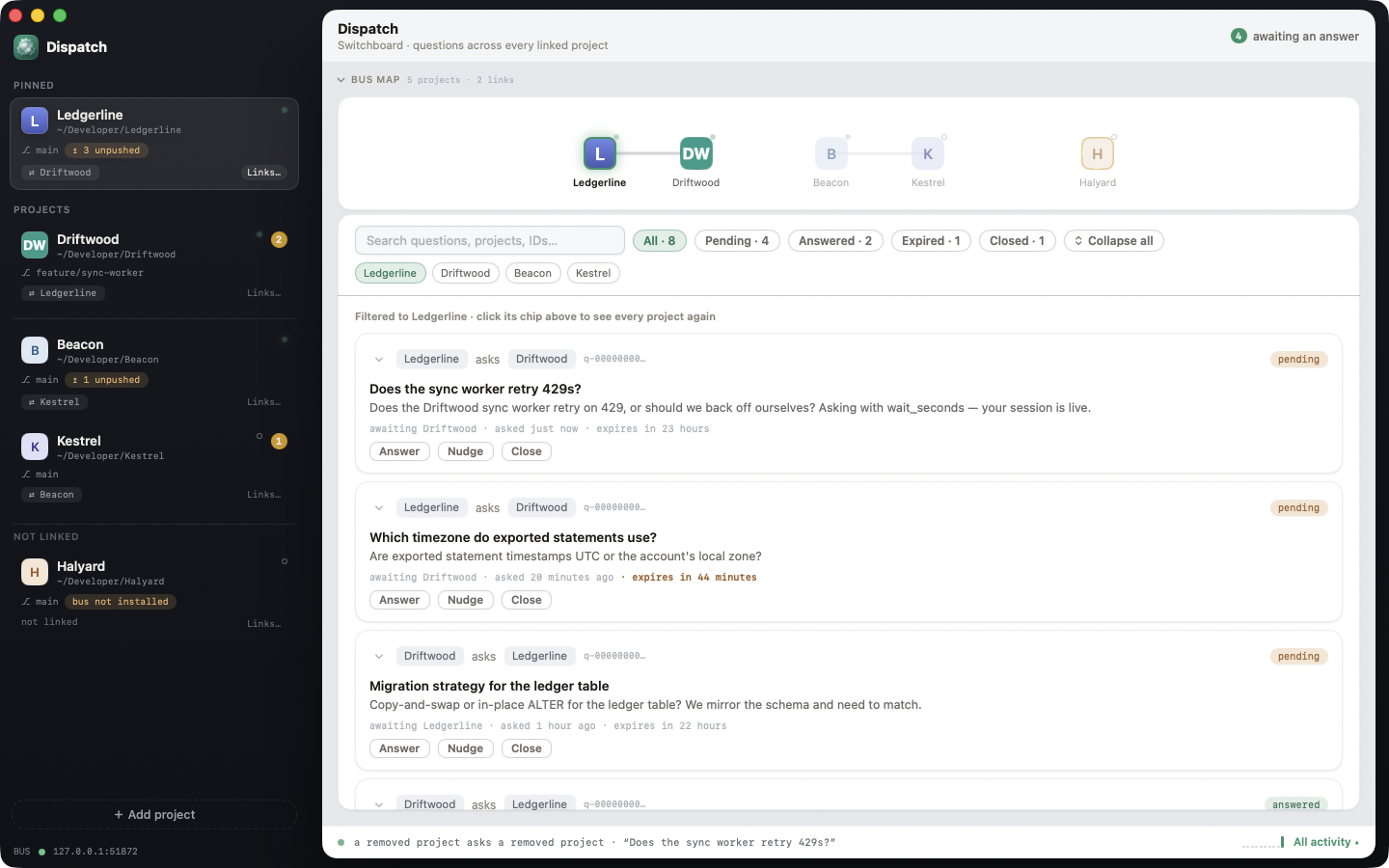1389x868 pixels.
Task: Answer the 'sync worker retry 429s' question
Action: (399, 451)
